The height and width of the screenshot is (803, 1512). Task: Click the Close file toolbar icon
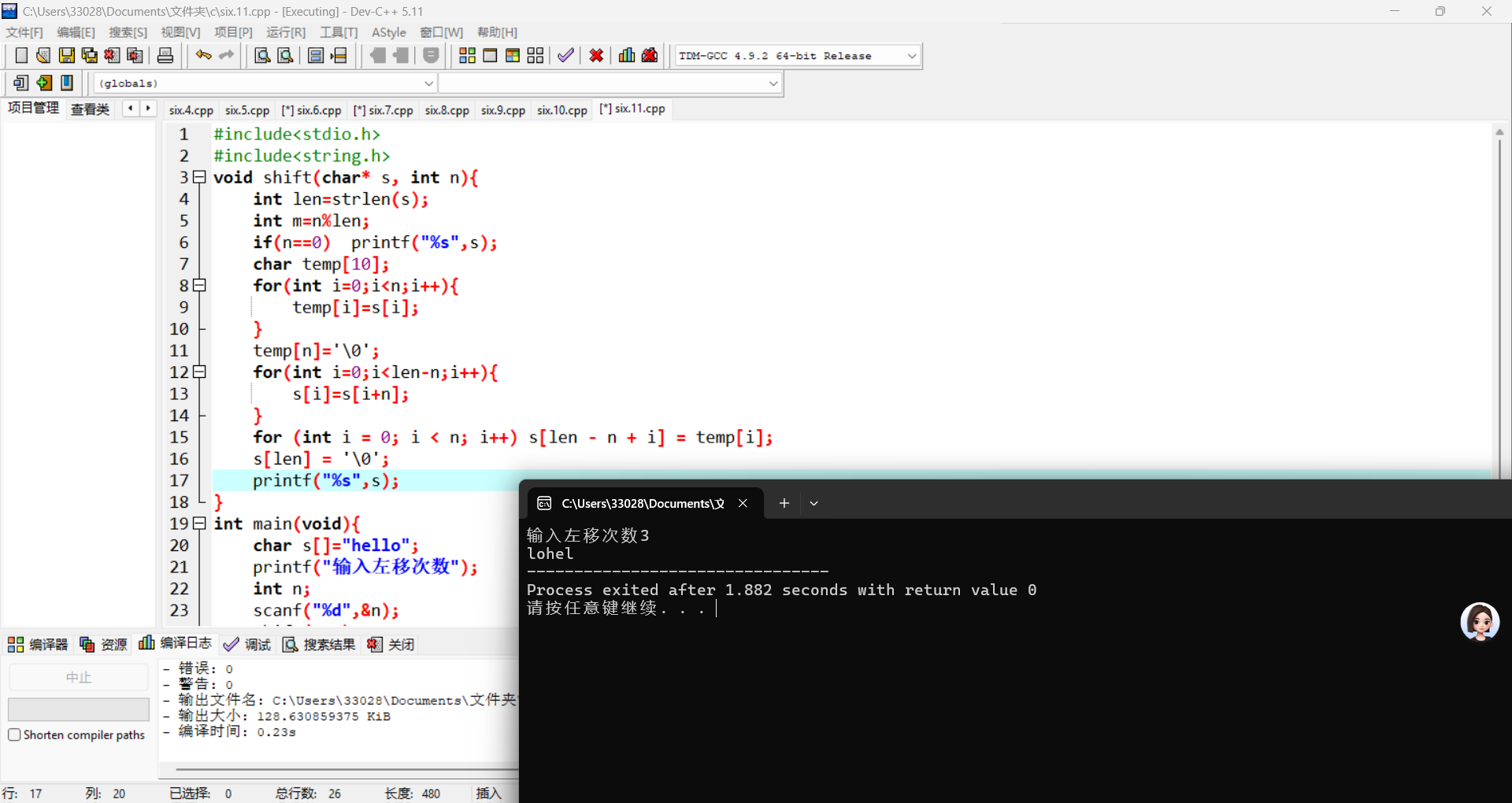[x=113, y=55]
